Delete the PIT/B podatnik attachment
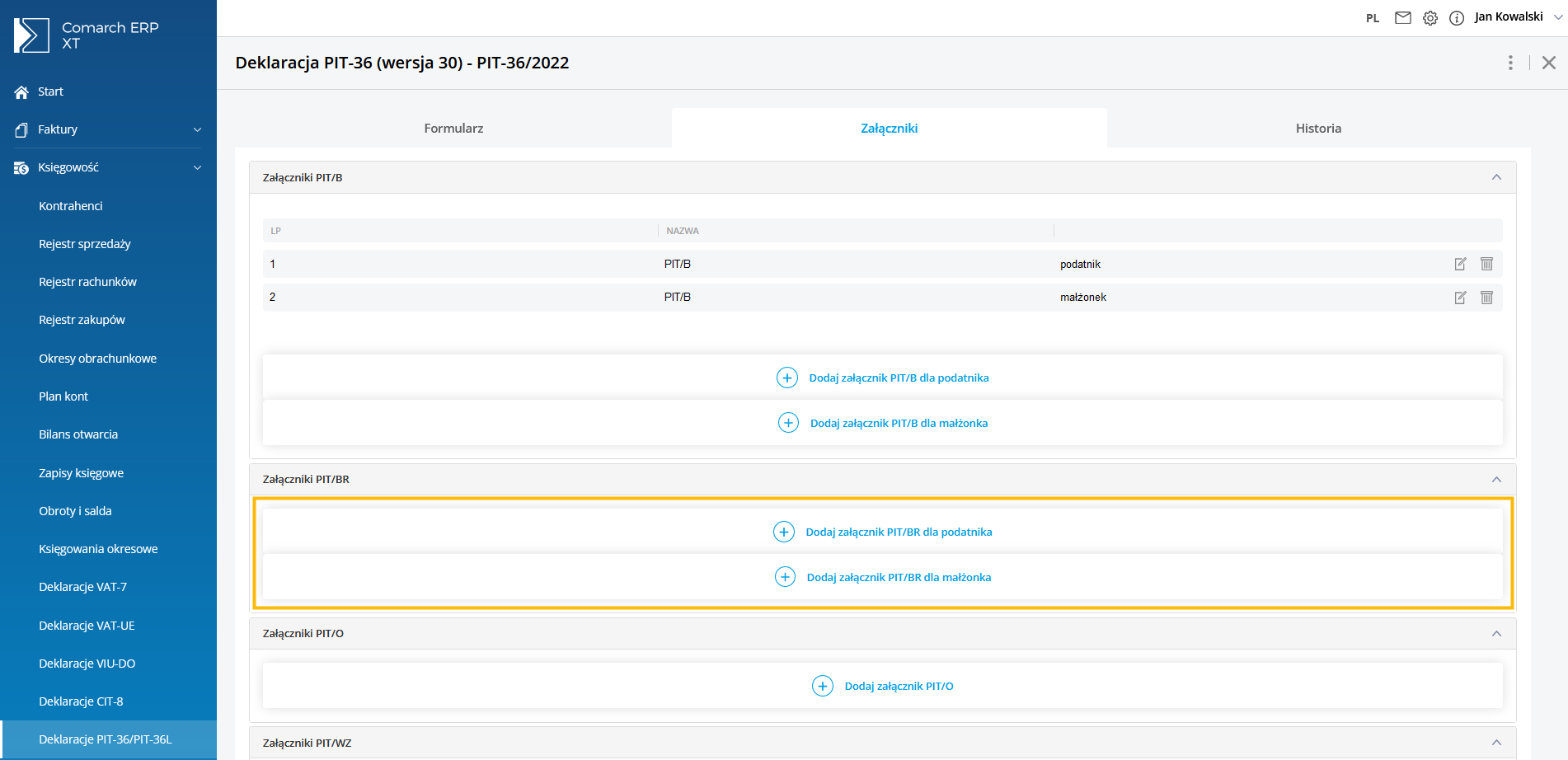 pos(1486,264)
